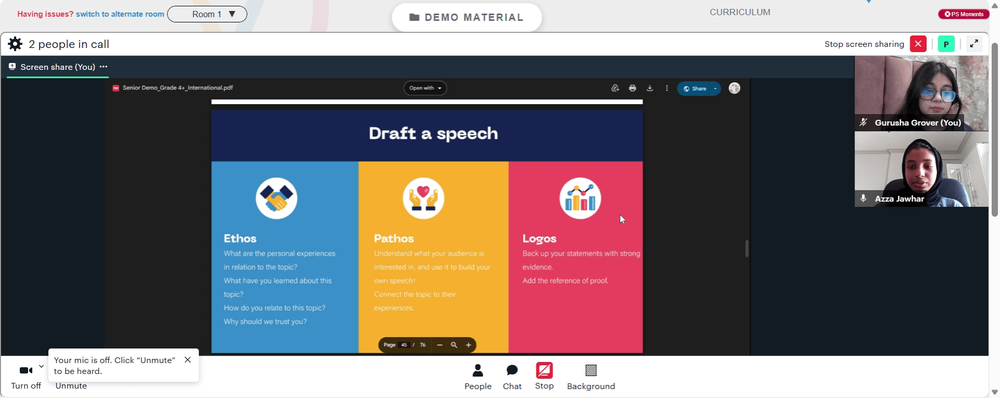Click the PDF magnifier zoom icon
The height and width of the screenshot is (398, 1000).
(454, 345)
